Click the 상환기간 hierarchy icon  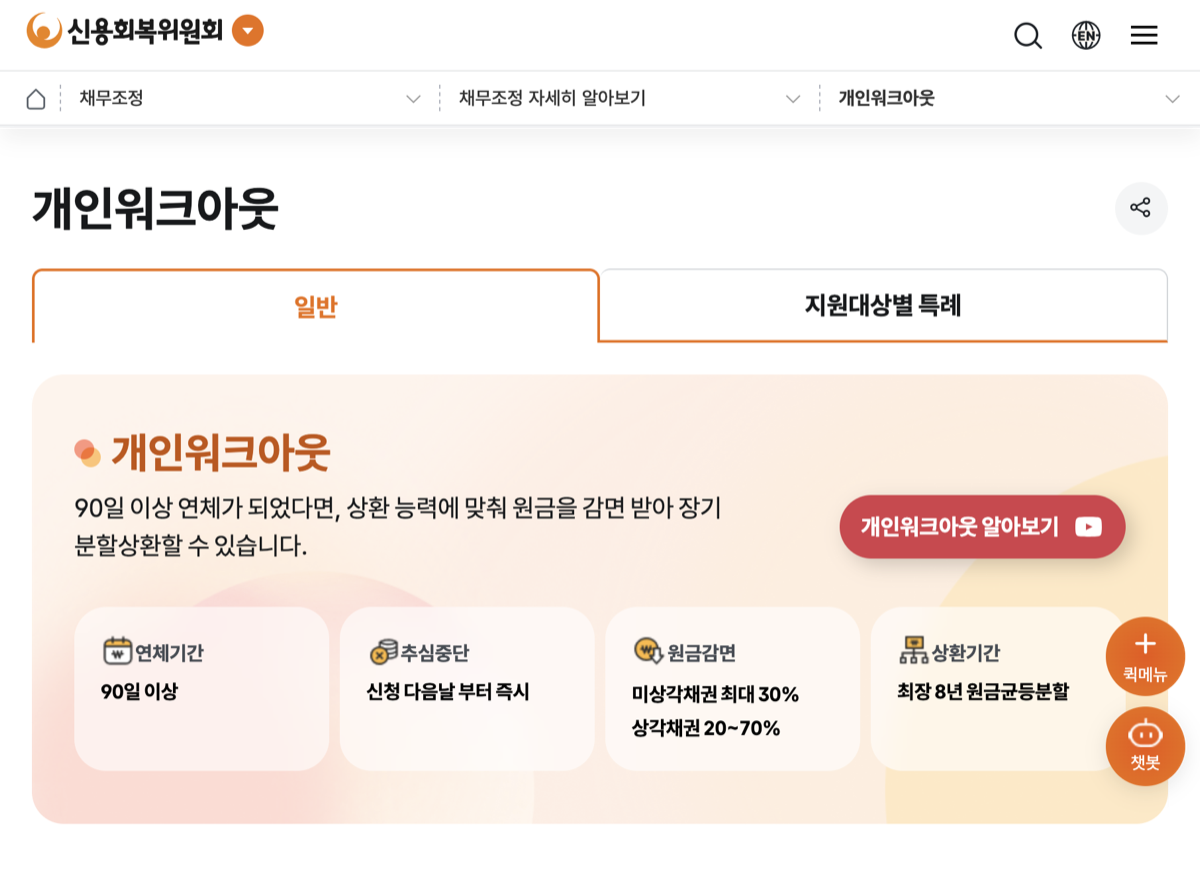pyautogui.click(x=914, y=651)
